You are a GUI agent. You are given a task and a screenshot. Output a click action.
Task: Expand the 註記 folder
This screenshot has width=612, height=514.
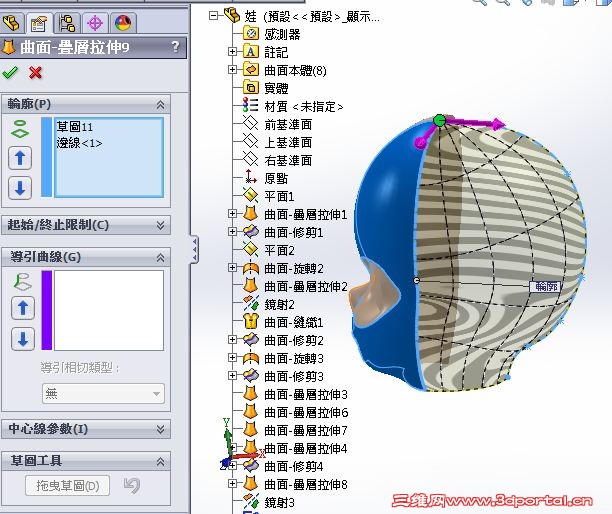point(232,52)
